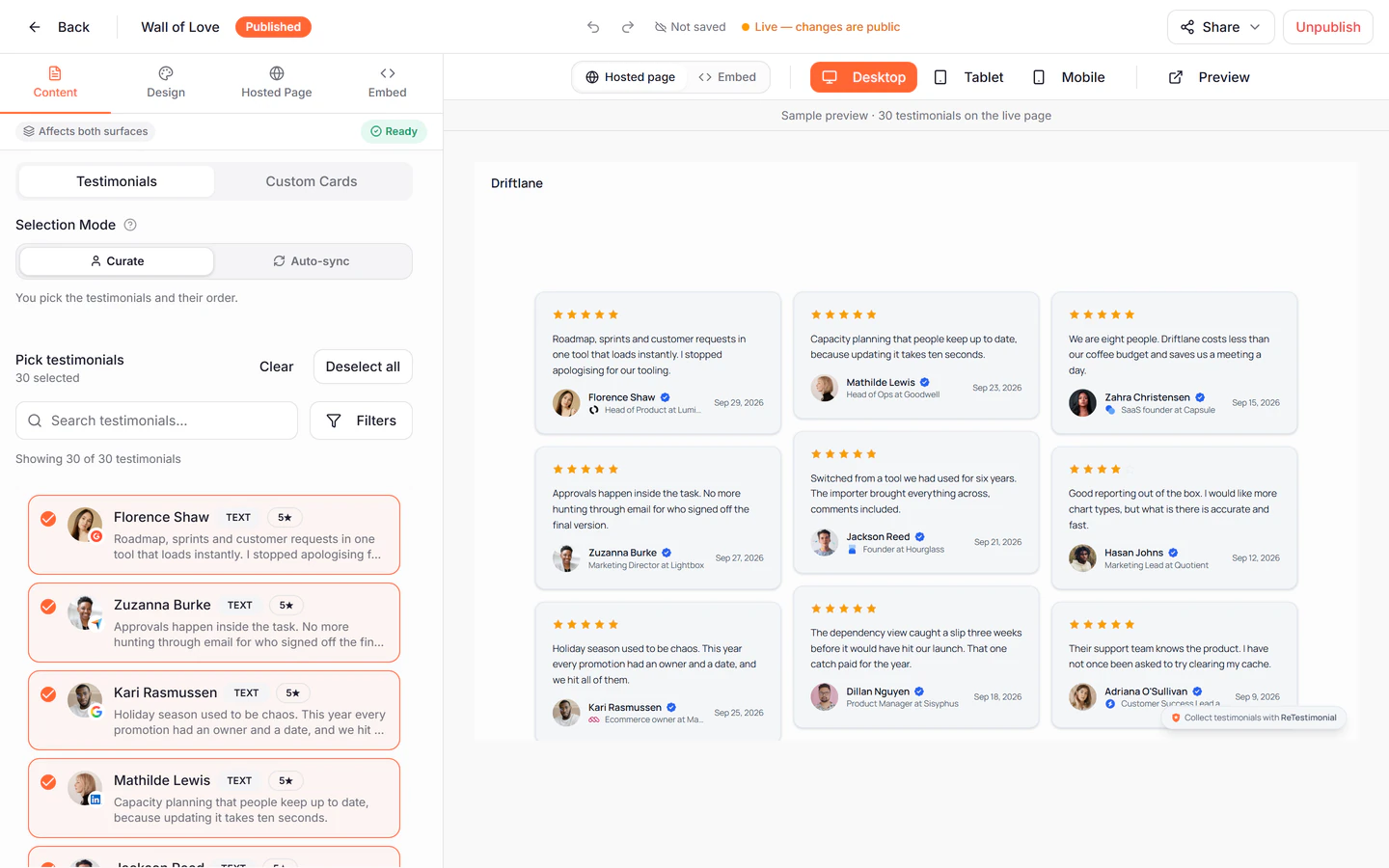The height and width of the screenshot is (868, 1389).
Task: Click the Wall of Love title
Action: click(180, 27)
